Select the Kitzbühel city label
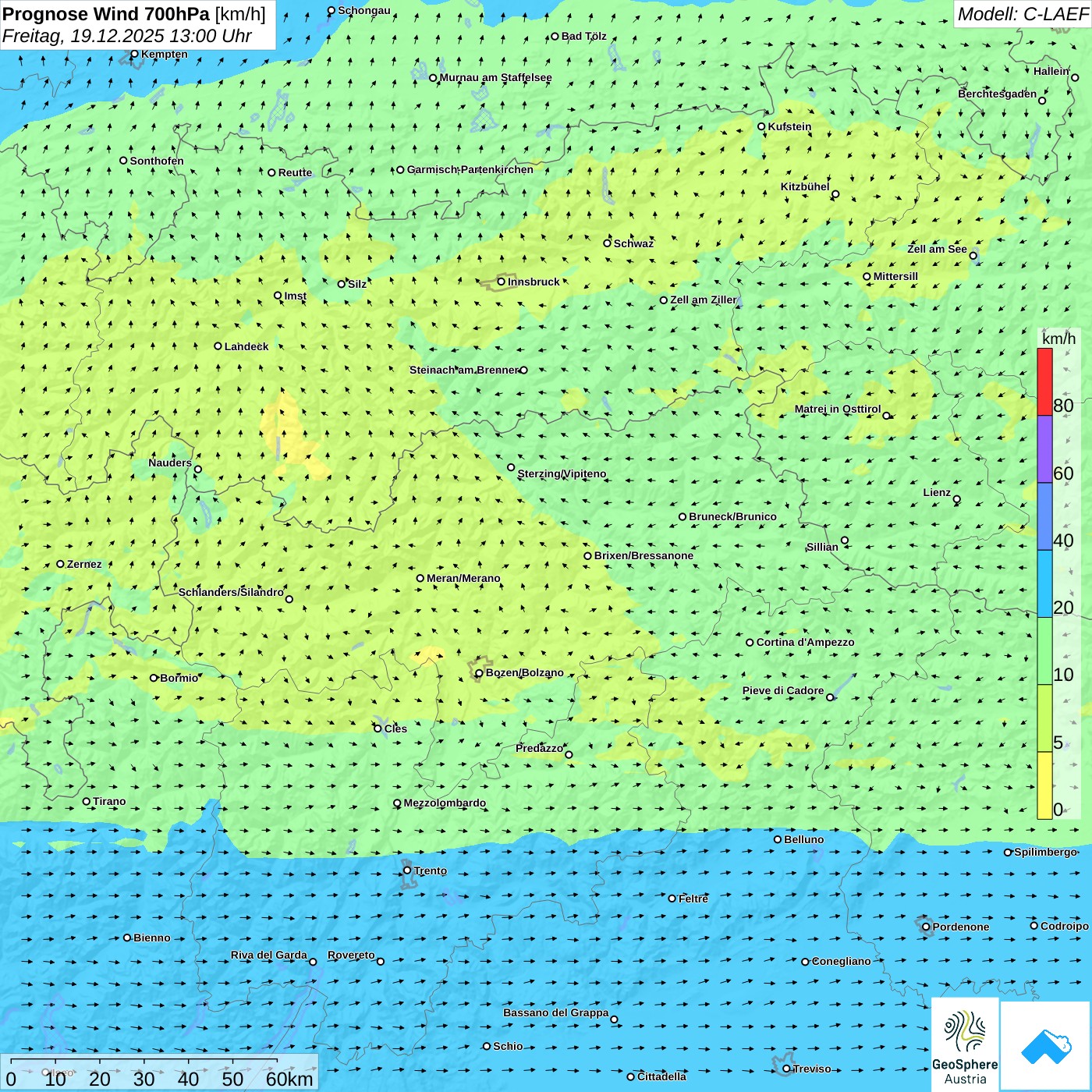 click(x=805, y=187)
